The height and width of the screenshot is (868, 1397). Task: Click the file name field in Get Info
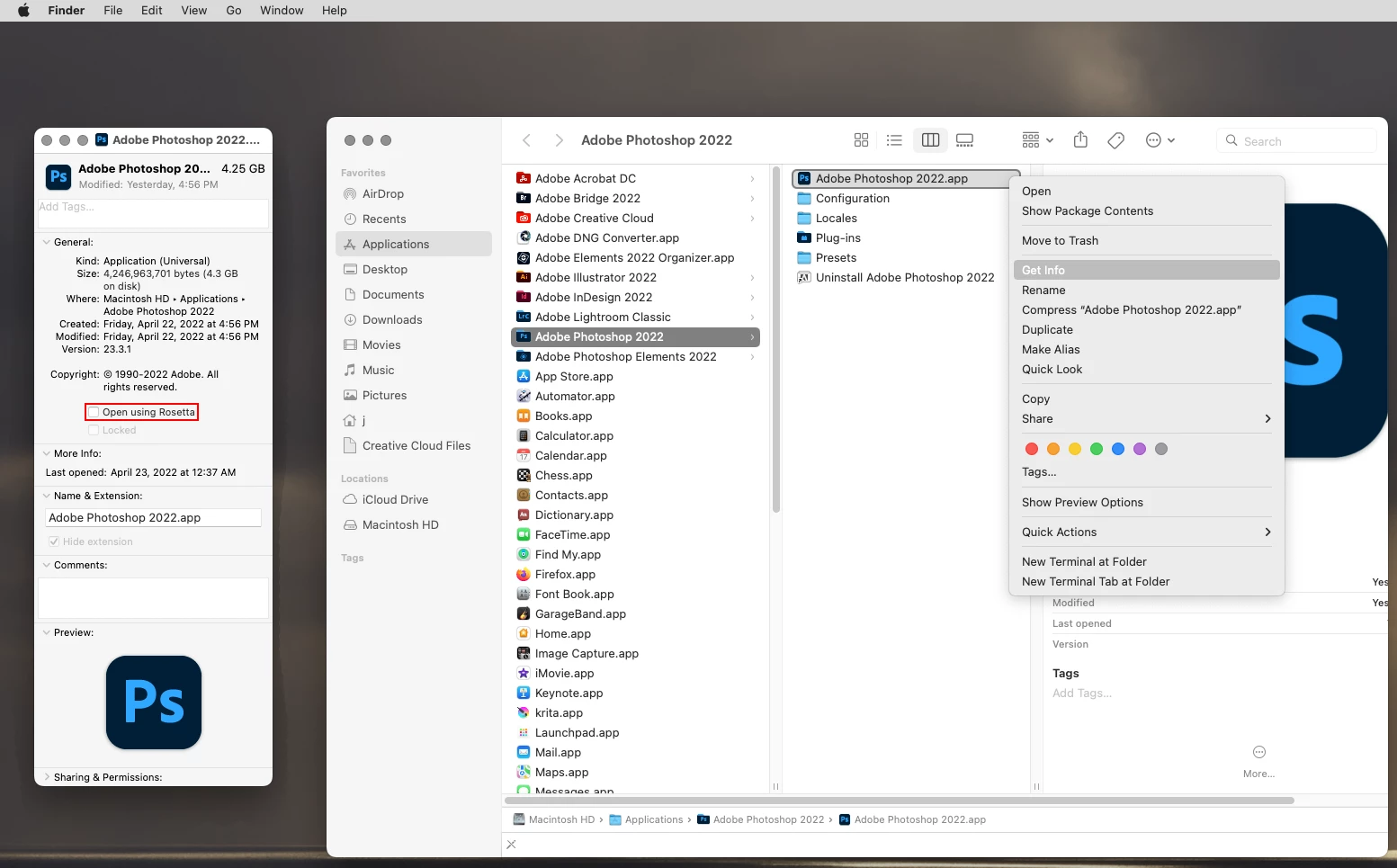tap(153, 517)
